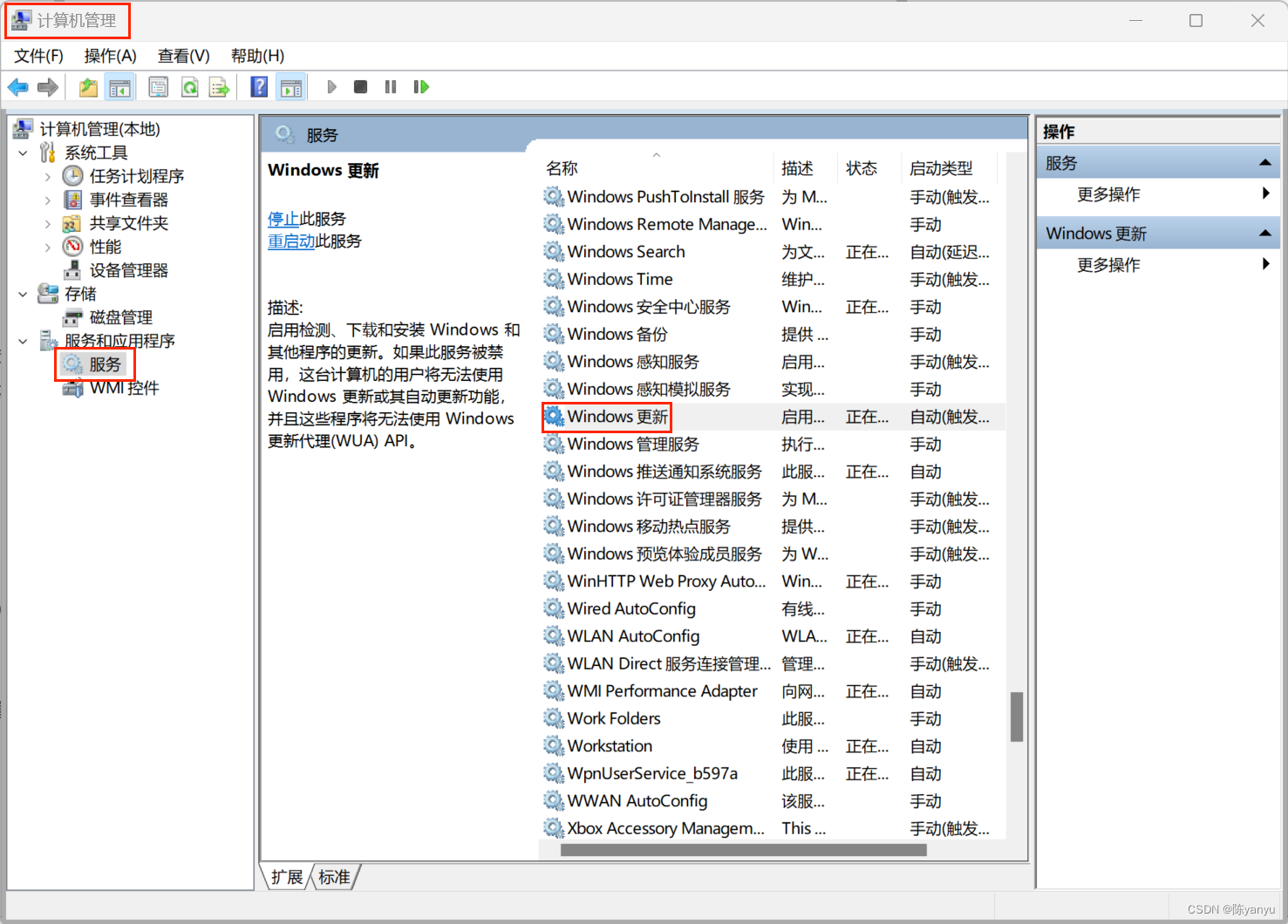Viewport: 1288px width, 924px height.
Task: Select the Windows 备份 service row
Action: pos(773,334)
